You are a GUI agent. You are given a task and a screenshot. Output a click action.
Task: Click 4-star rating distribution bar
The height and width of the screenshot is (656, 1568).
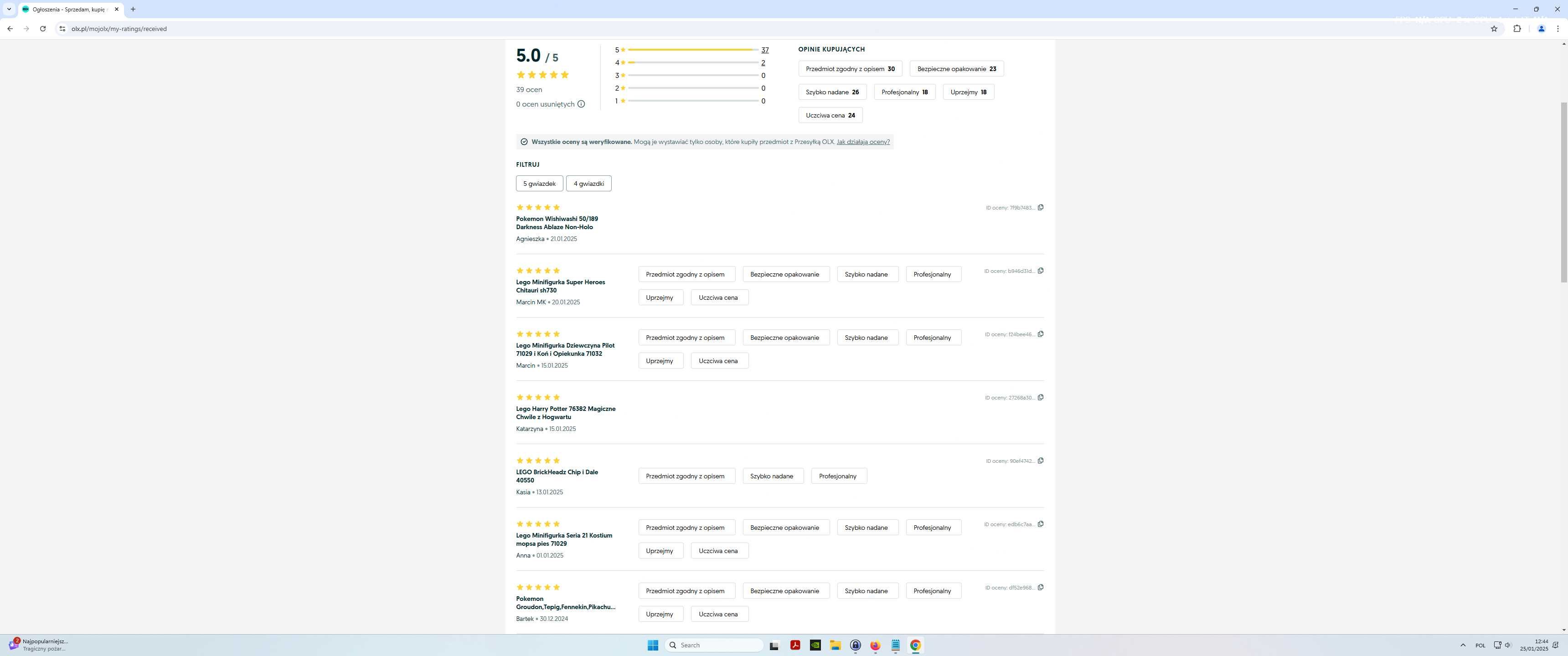point(693,63)
